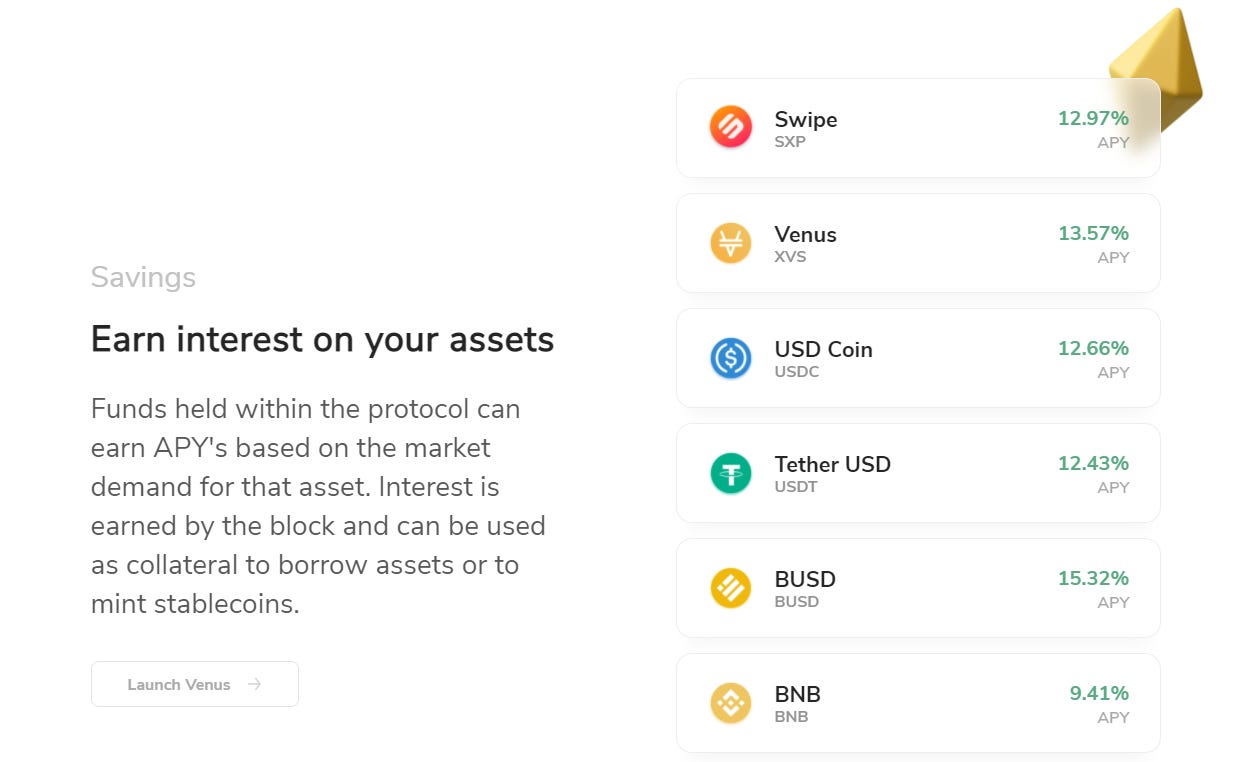
Task: Open the Tether USD asset card
Action: coord(918,473)
